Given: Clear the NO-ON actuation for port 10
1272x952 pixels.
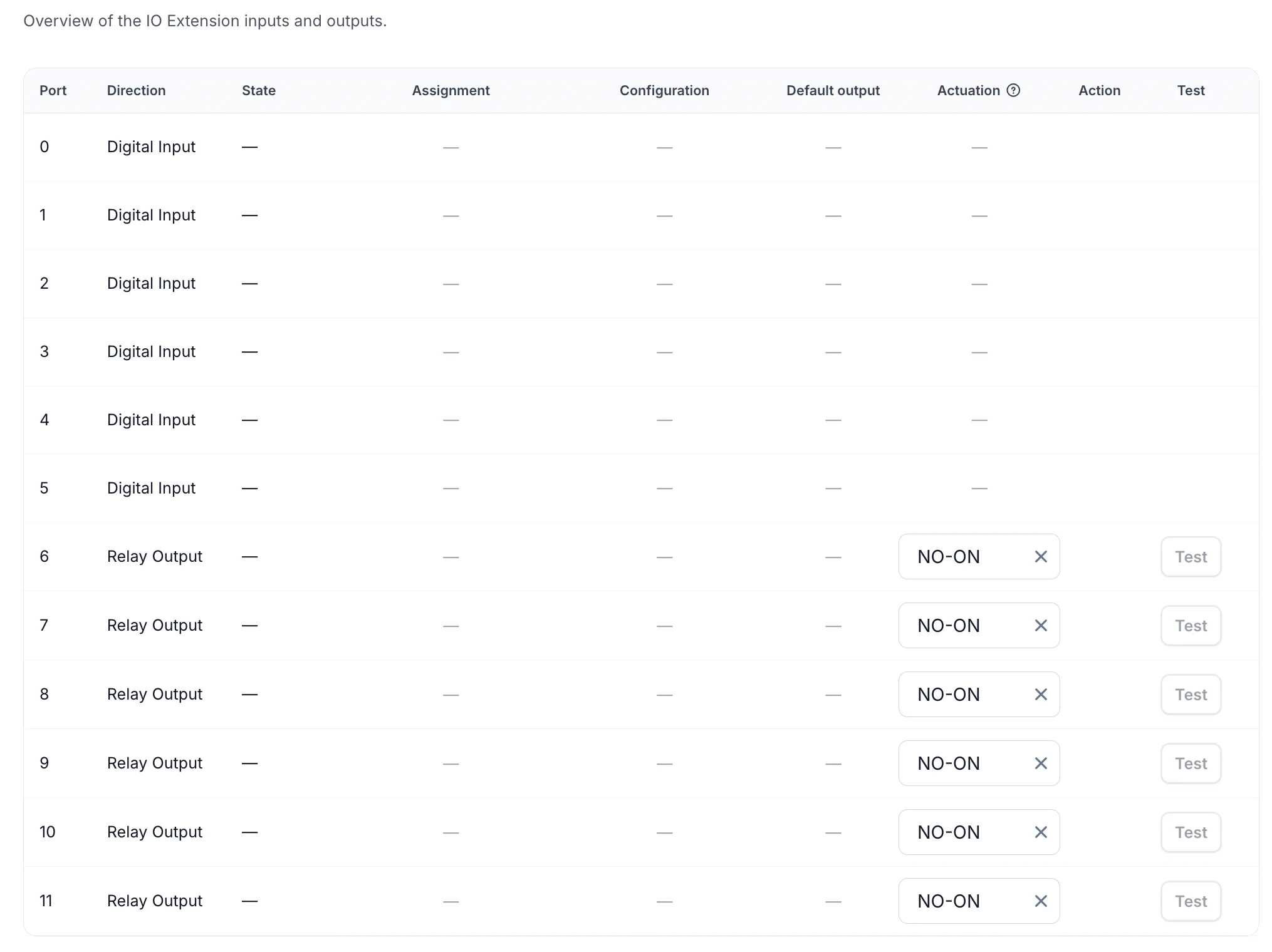Looking at the screenshot, I should pyautogui.click(x=1041, y=832).
